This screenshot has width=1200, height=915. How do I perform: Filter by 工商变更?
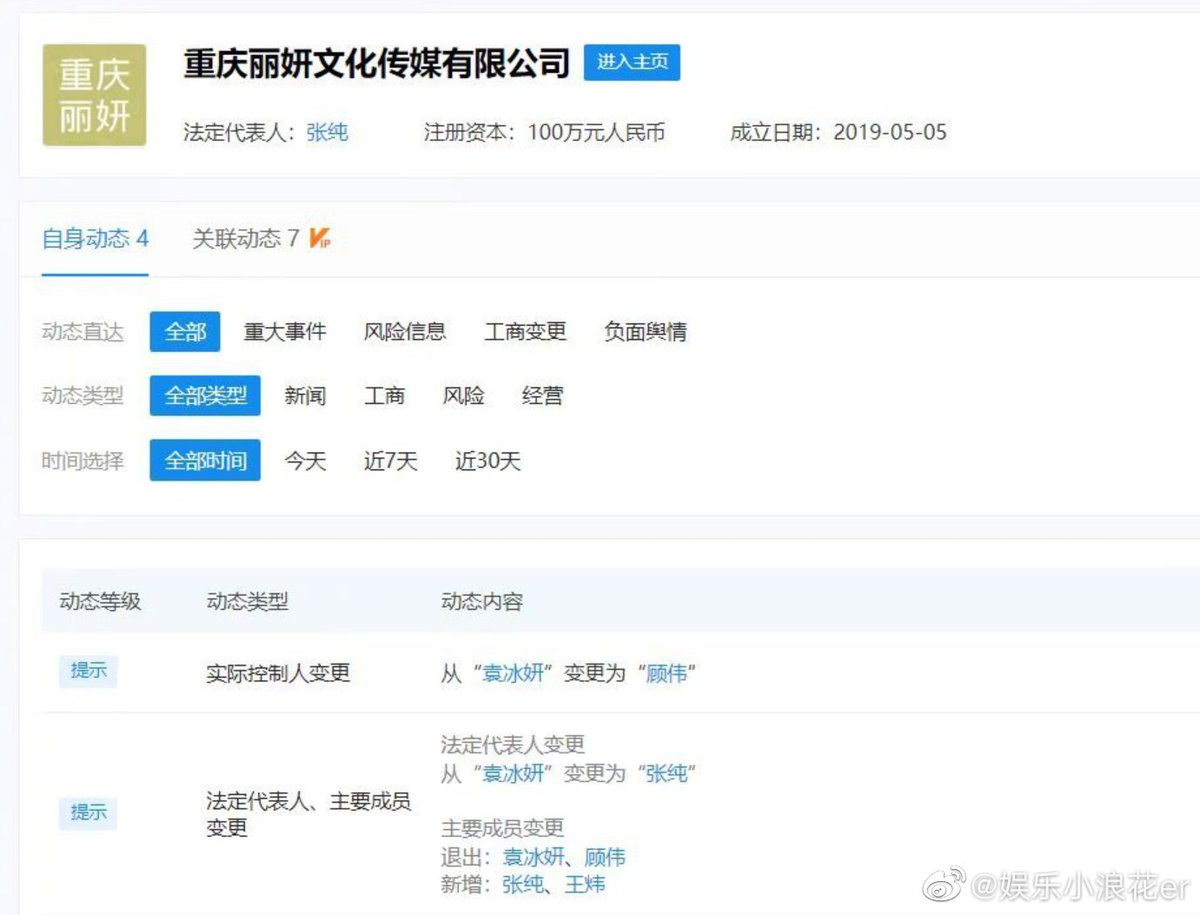(526, 332)
